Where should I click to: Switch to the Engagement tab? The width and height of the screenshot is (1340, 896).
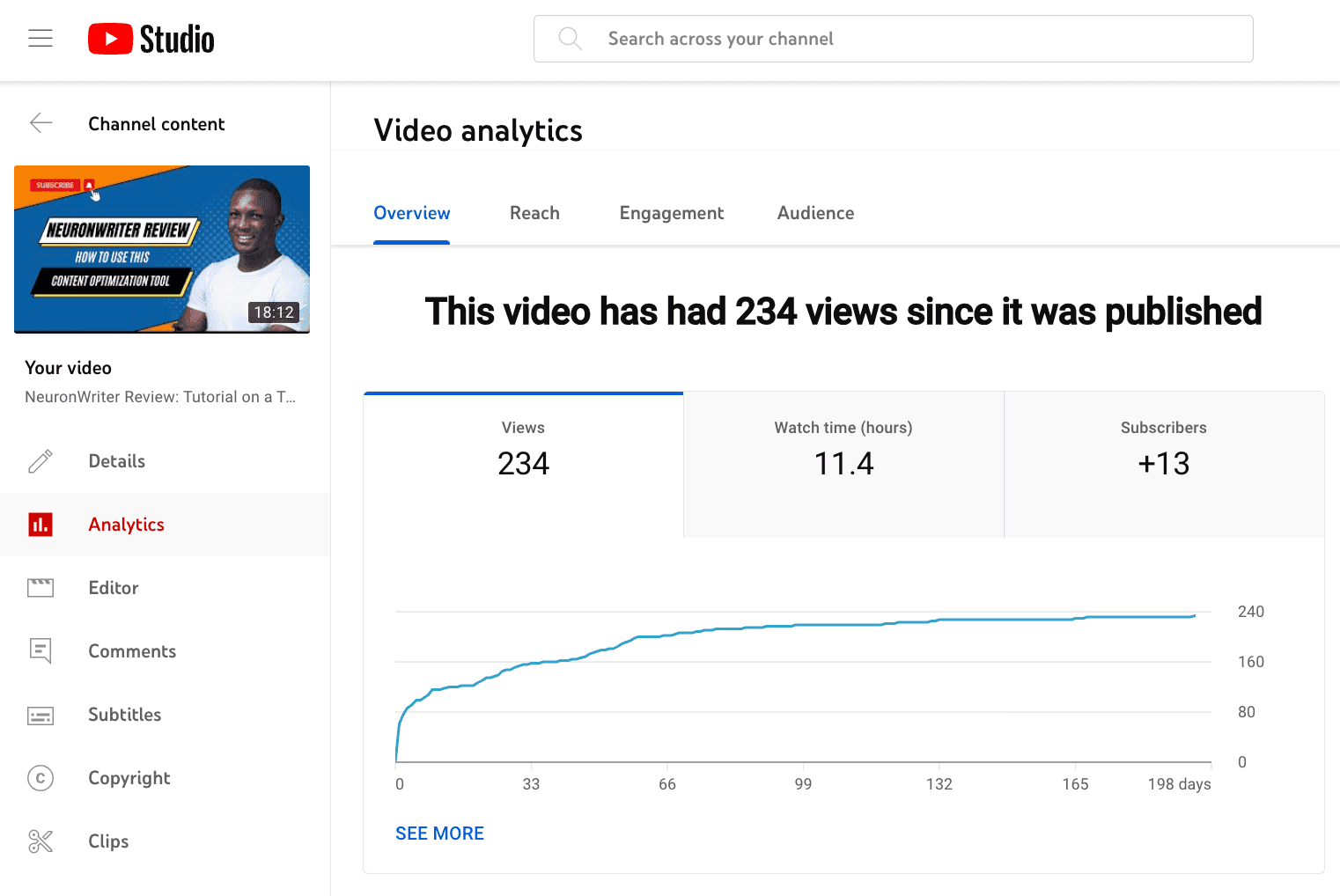click(x=671, y=213)
